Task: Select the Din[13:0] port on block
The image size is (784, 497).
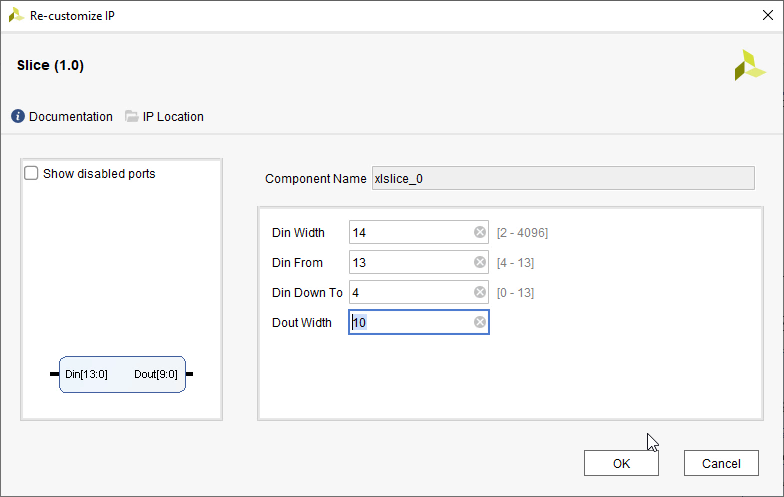Action: click(86, 374)
